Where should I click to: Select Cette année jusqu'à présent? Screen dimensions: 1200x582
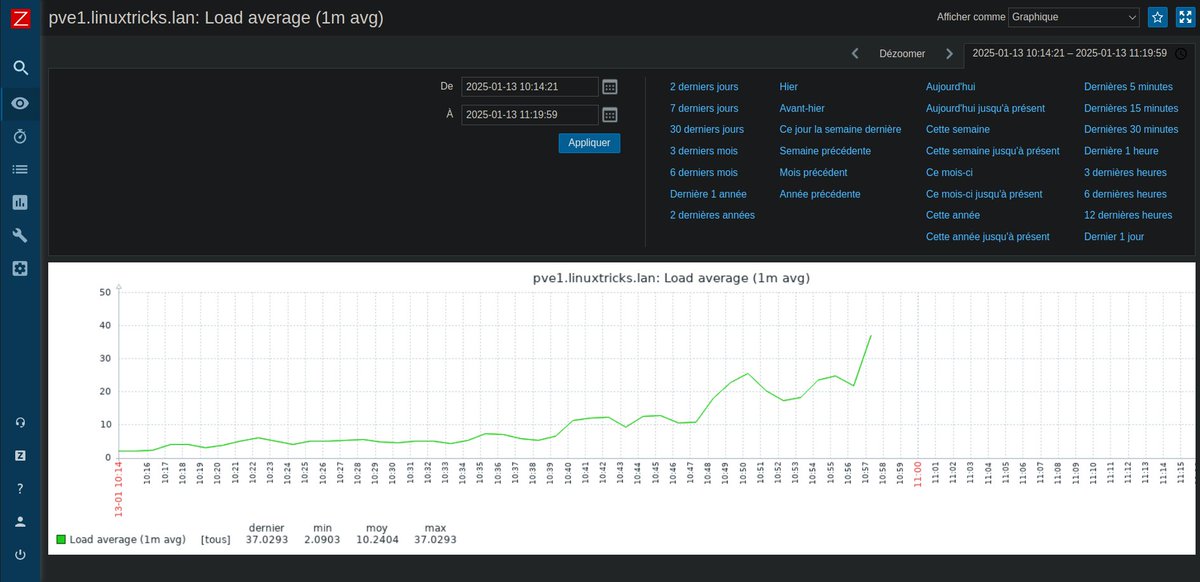tap(988, 237)
